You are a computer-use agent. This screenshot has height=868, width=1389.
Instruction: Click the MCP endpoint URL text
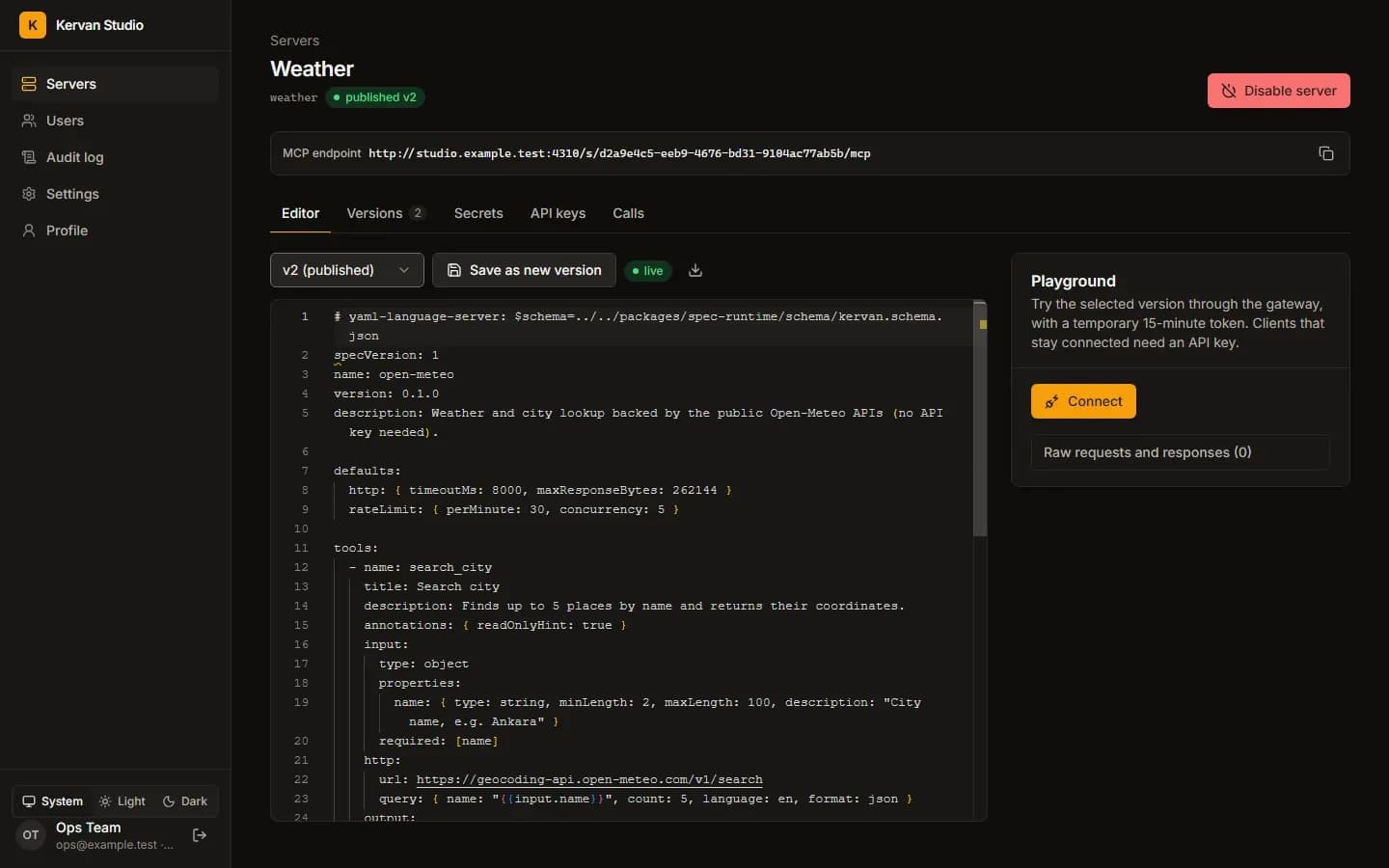pos(619,153)
